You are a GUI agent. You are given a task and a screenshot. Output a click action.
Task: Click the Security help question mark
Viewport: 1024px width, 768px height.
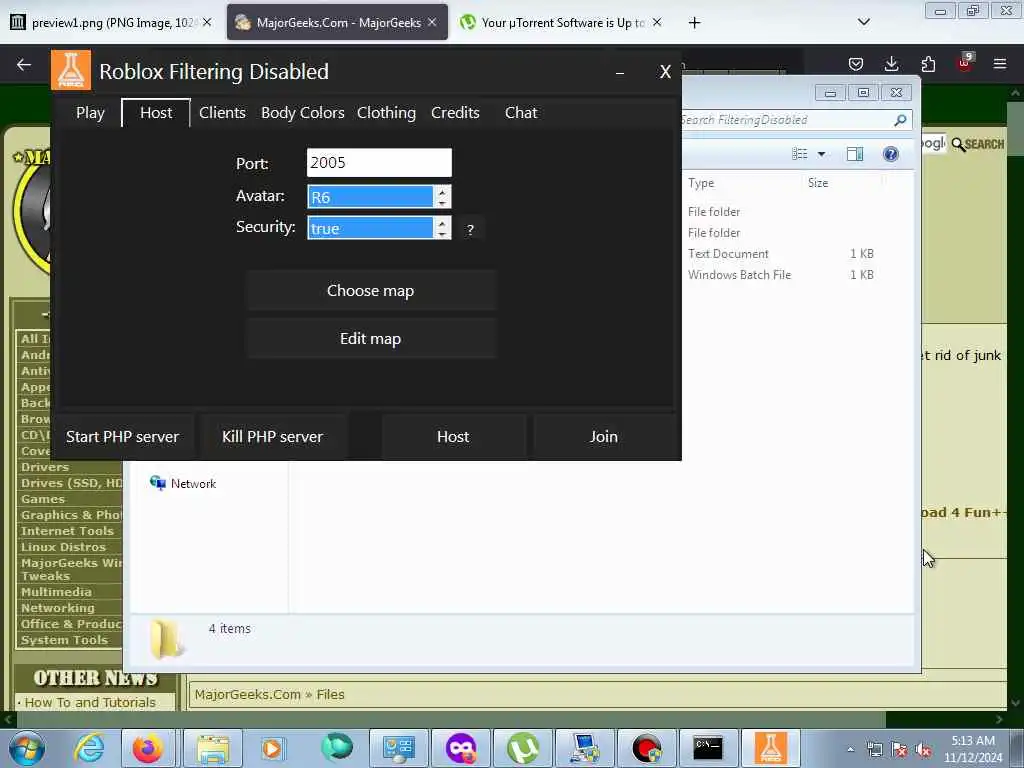coord(470,229)
